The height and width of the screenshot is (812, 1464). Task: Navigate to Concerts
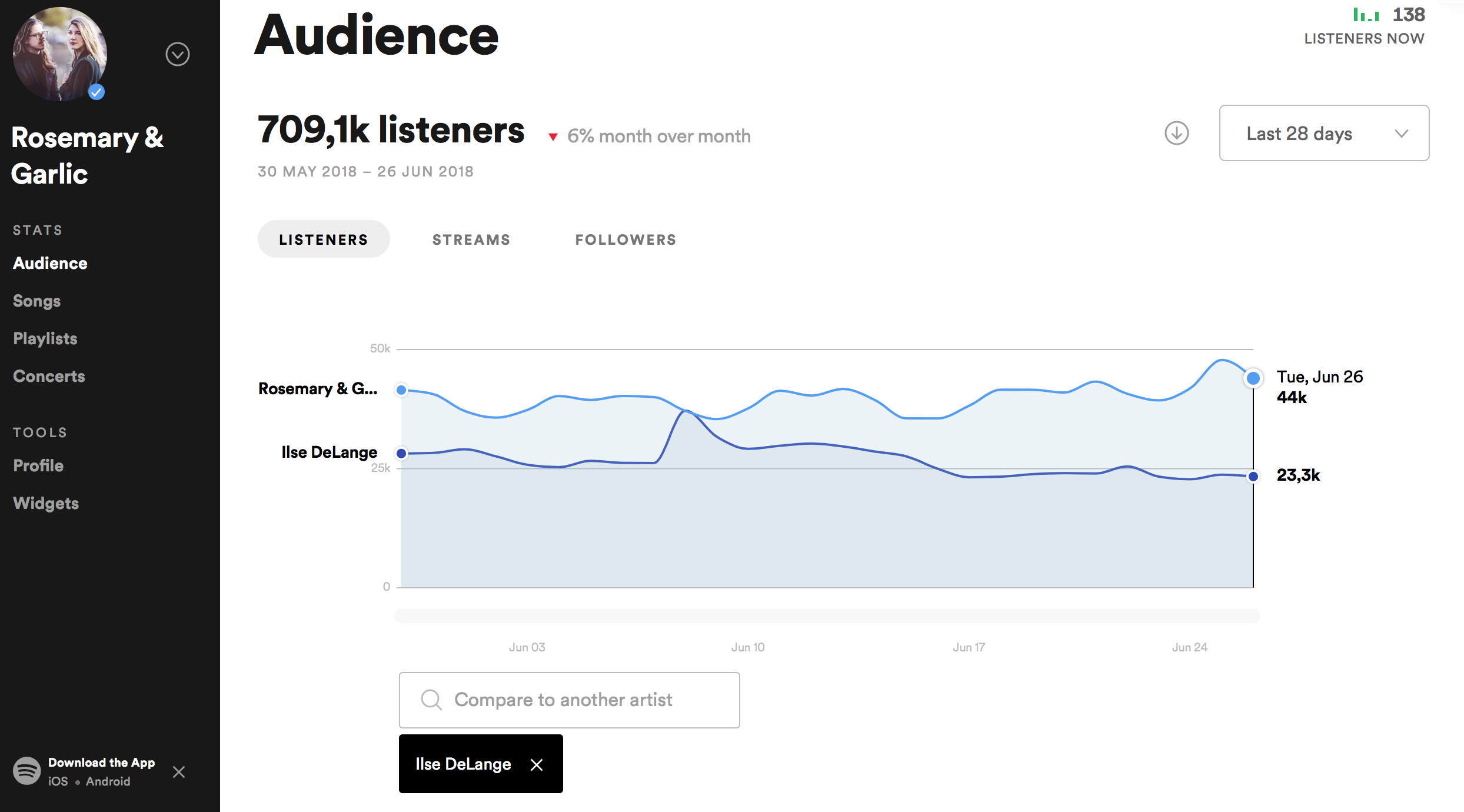pyautogui.click(x=49, y=376)
